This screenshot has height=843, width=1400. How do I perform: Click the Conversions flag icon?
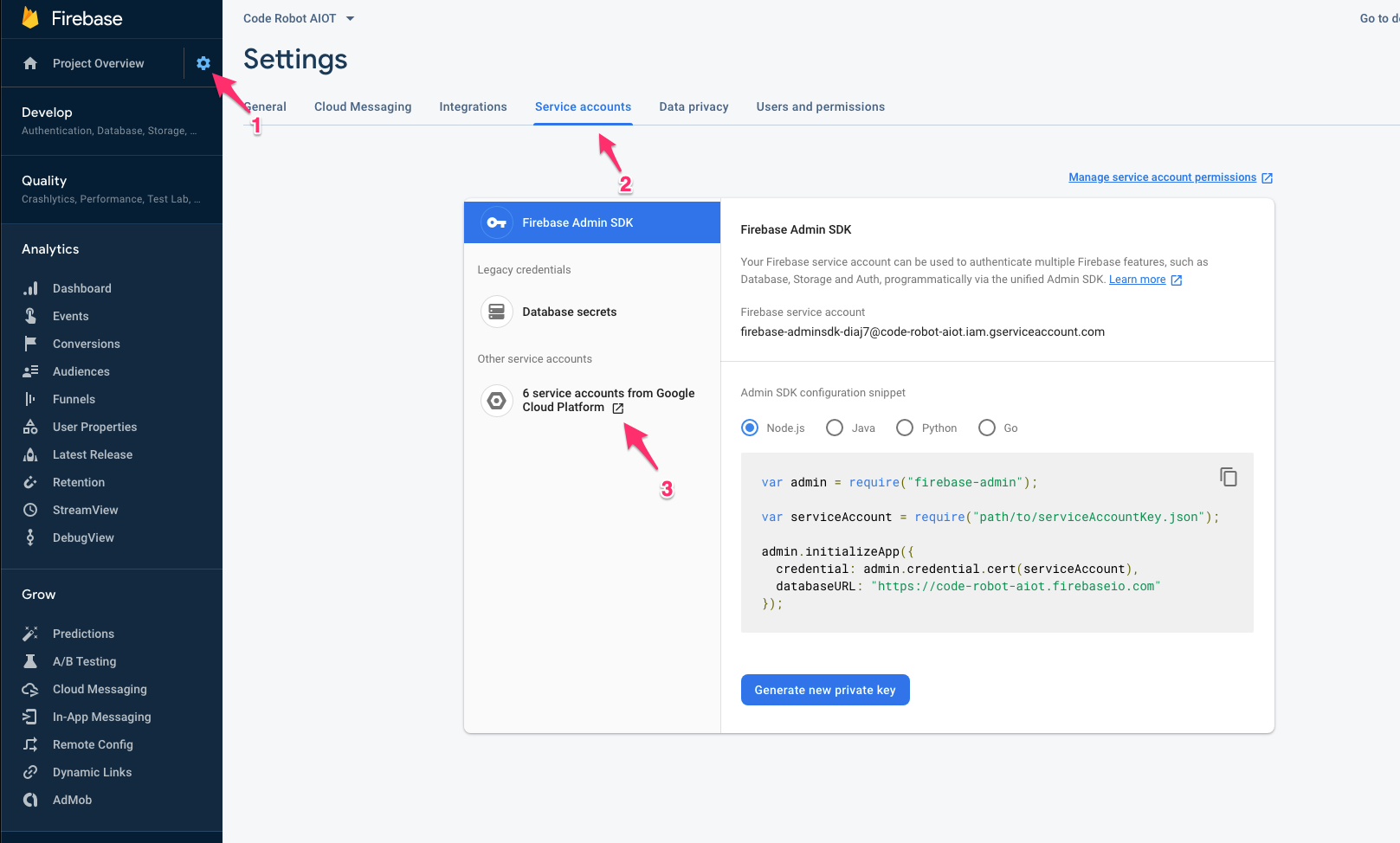tap(30, 344)
